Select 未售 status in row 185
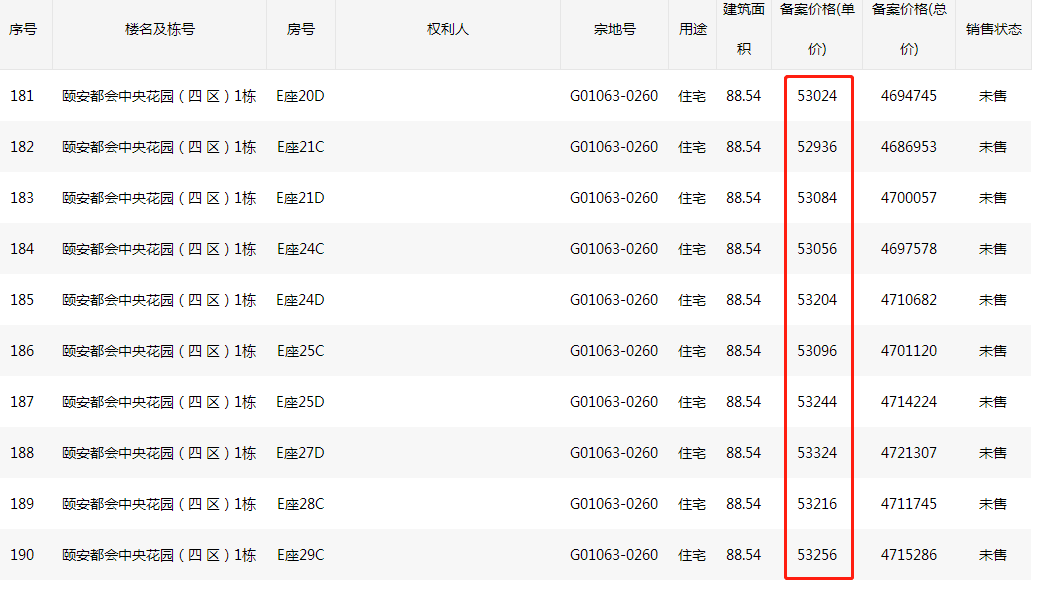The height and width of the screenshot is (602, 1041). coord(993,300)
